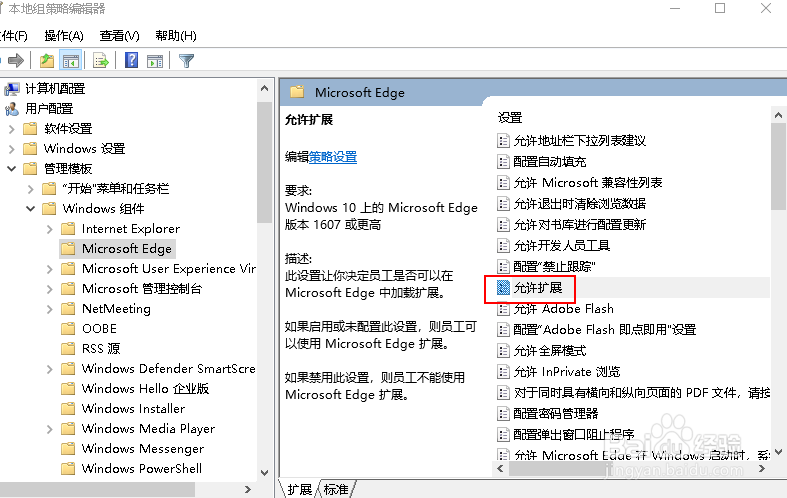Click the Export List toolbar icon
787x498 pixels.
click(101, 61)
